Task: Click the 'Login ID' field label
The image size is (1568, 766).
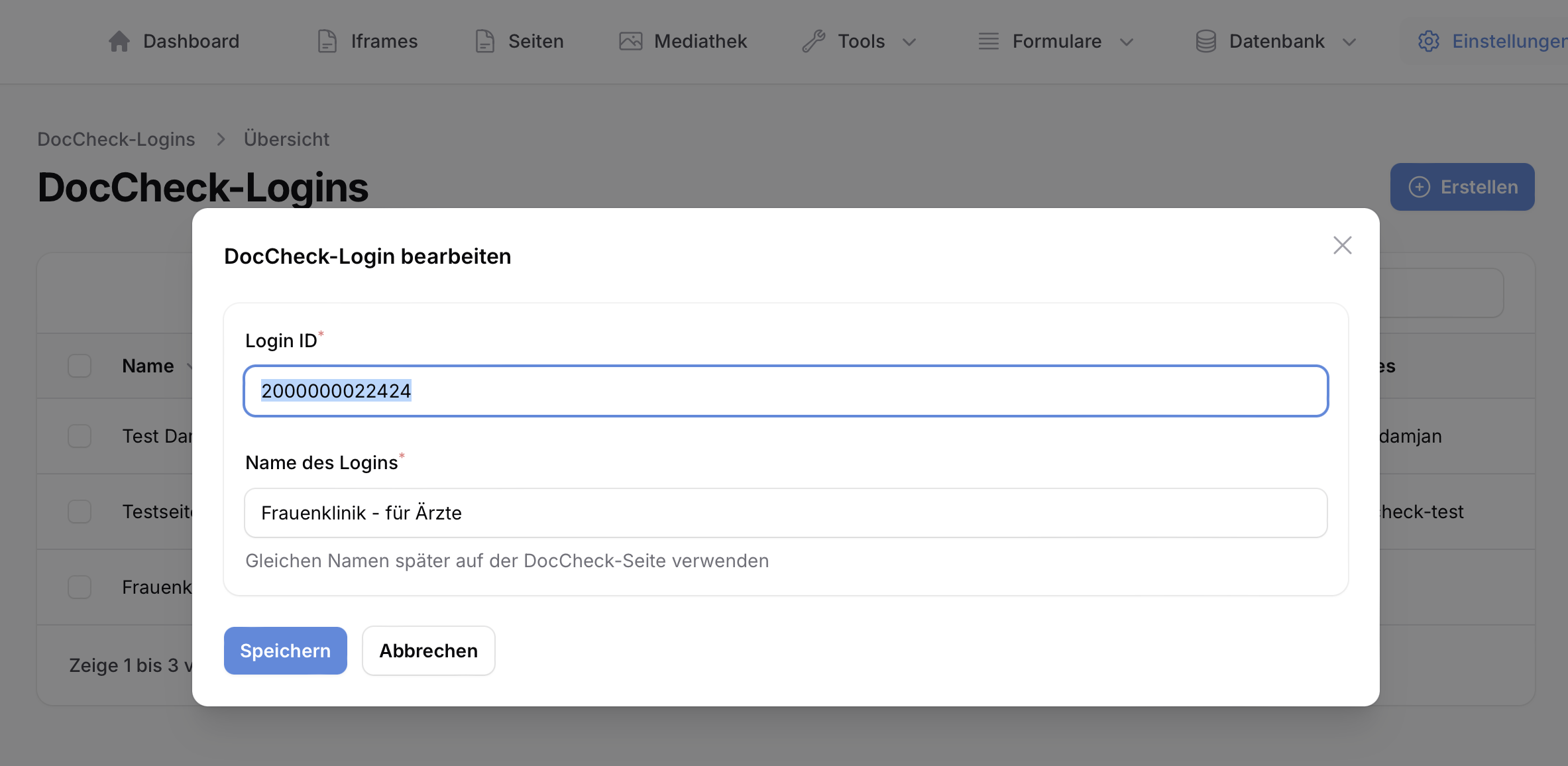Action: pos(281,341)
